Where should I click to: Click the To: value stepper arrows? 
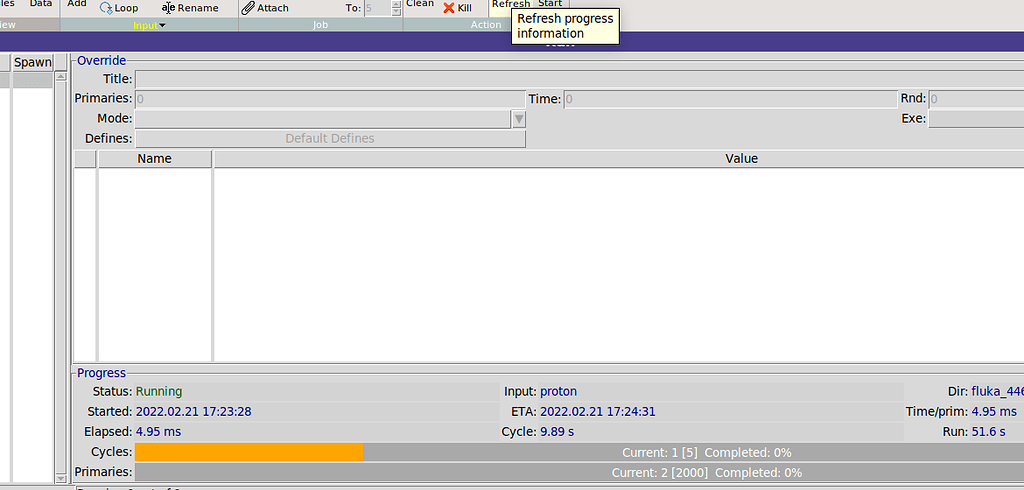tap(397, 8)
